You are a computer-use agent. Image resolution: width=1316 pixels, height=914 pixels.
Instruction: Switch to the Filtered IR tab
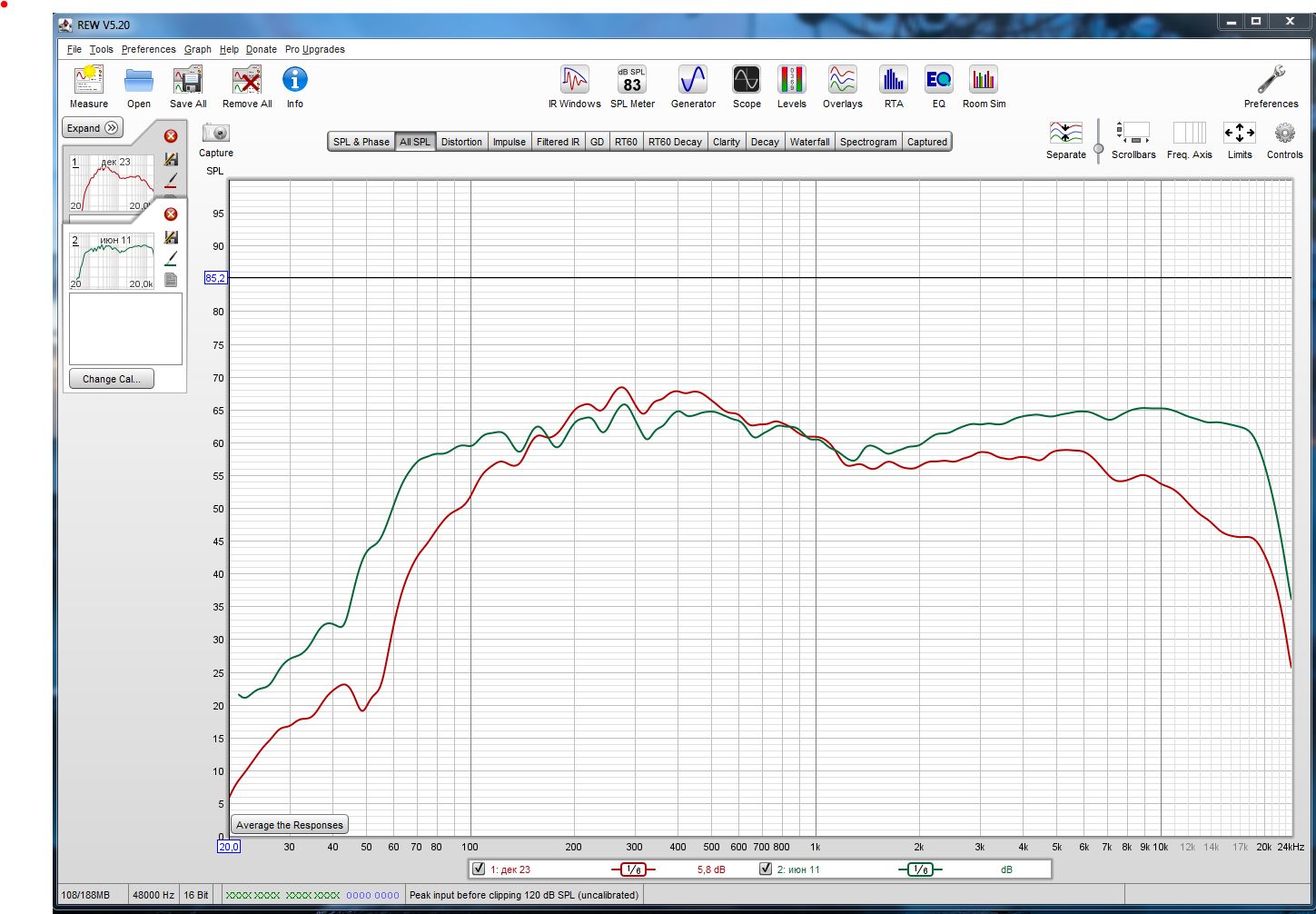pyautogui.click(x=558, y=142)
